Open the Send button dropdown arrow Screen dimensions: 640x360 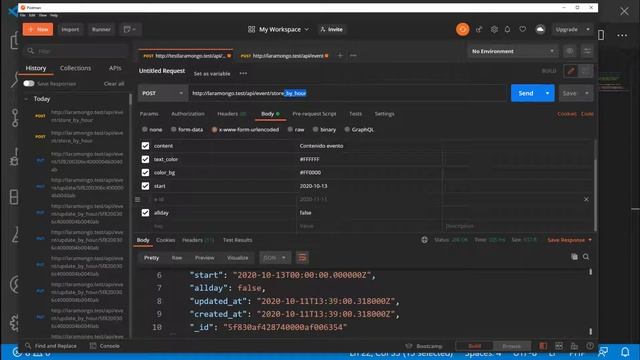[x=547, y=93]
